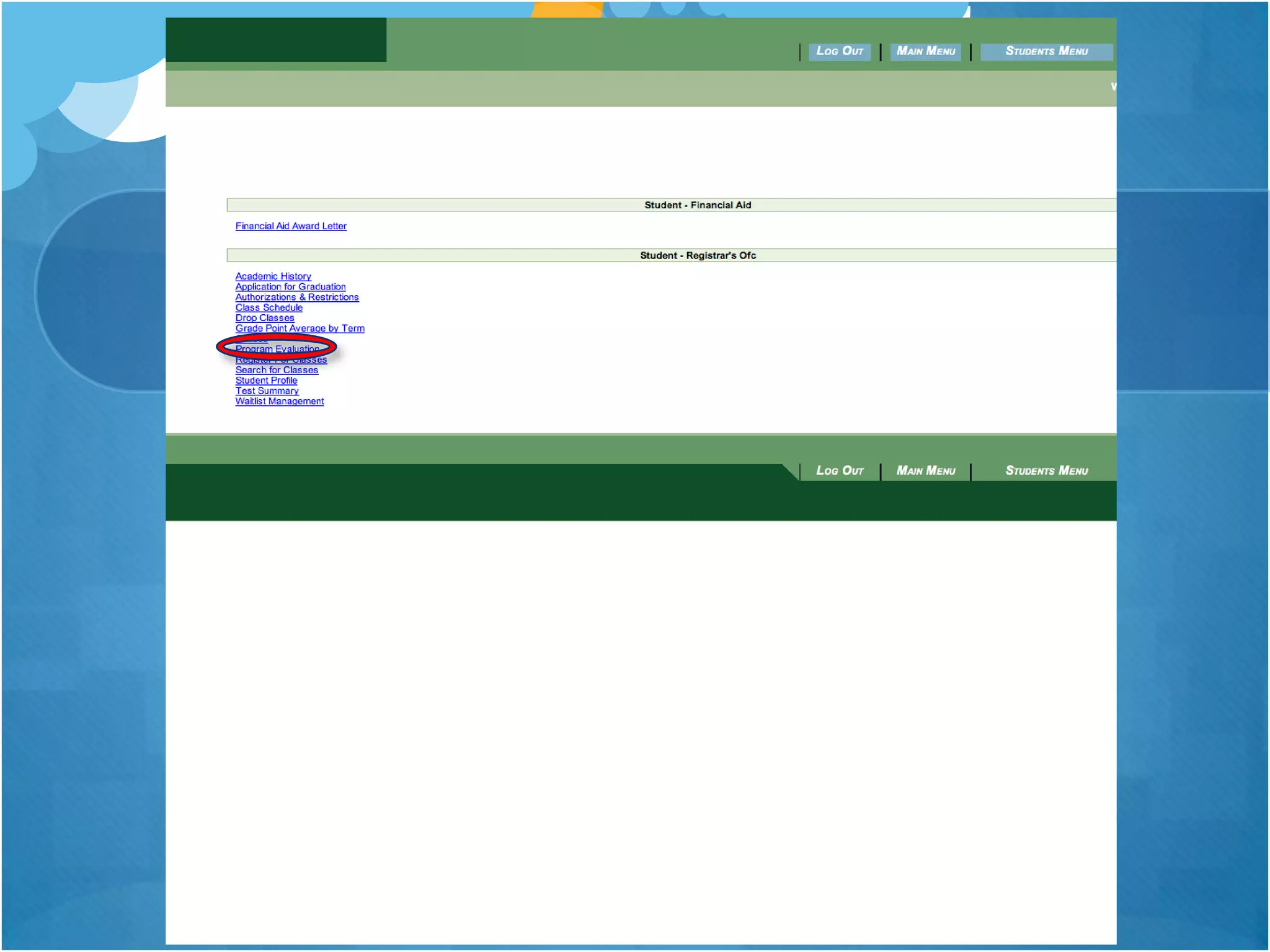View the Class Schedule link
Image resolution: width=1270 pixels, height=952 pixels.
click(269, 308)
